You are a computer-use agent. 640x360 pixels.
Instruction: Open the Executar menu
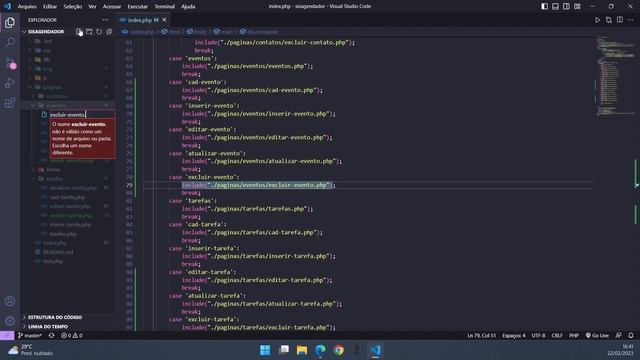coord(138,6)
